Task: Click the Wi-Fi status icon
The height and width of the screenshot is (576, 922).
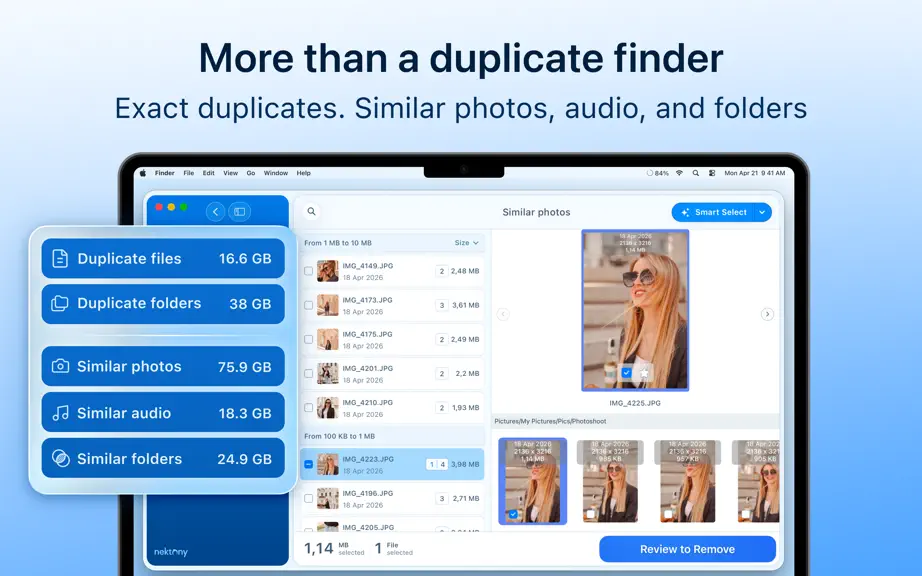Action: pos(680,173)
